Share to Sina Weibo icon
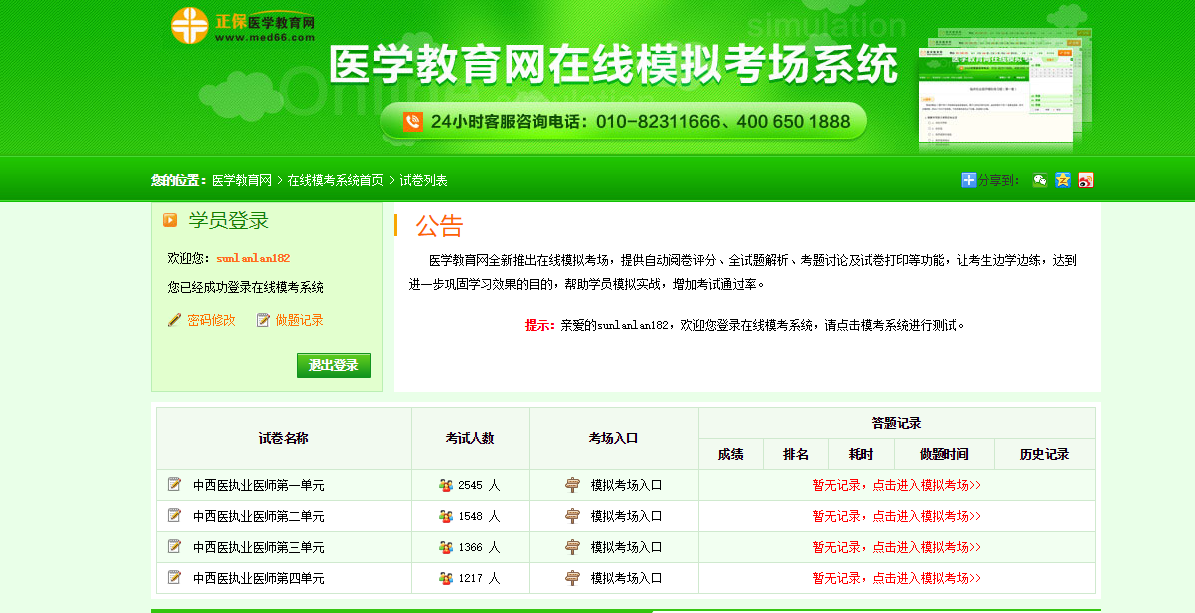This screenshot has width=1195, height=613. tap(1085, 180)
